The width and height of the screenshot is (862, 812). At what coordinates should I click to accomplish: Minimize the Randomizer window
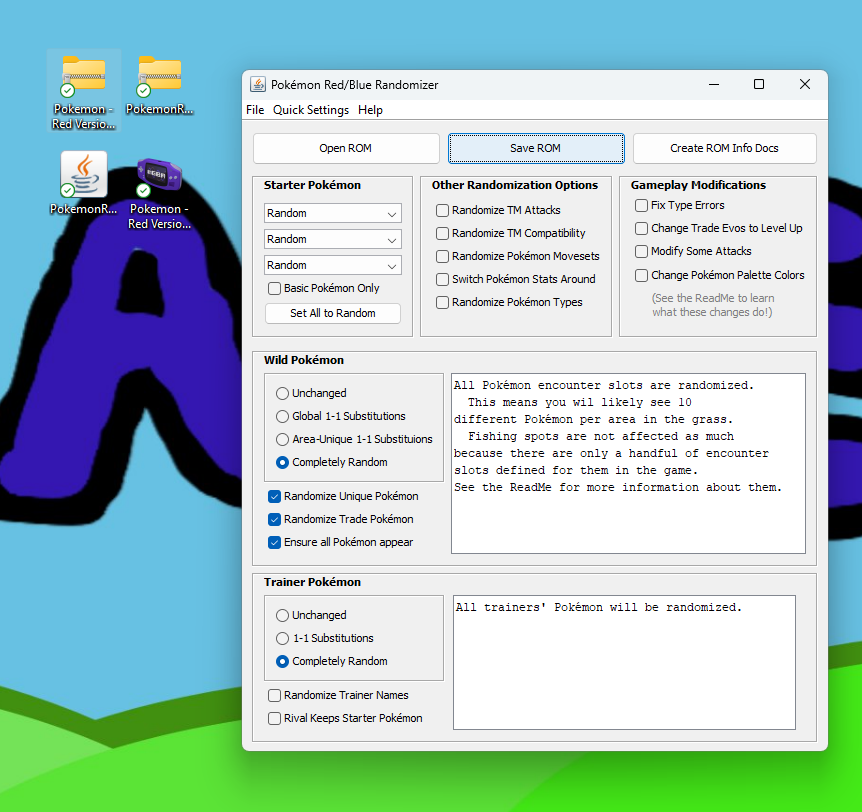tap(714, 84)
